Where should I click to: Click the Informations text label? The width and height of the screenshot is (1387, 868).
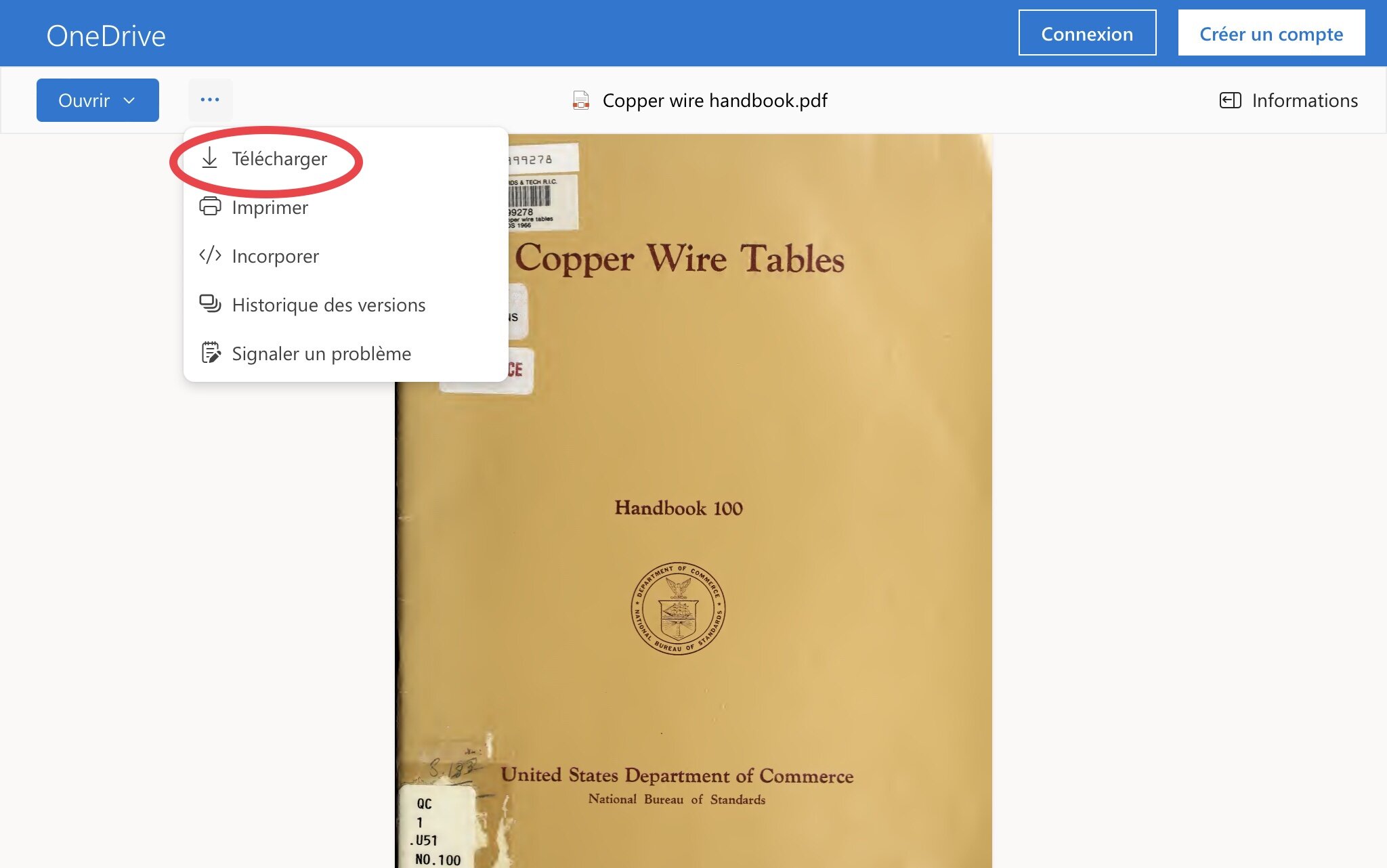(x=1304, y=100)
